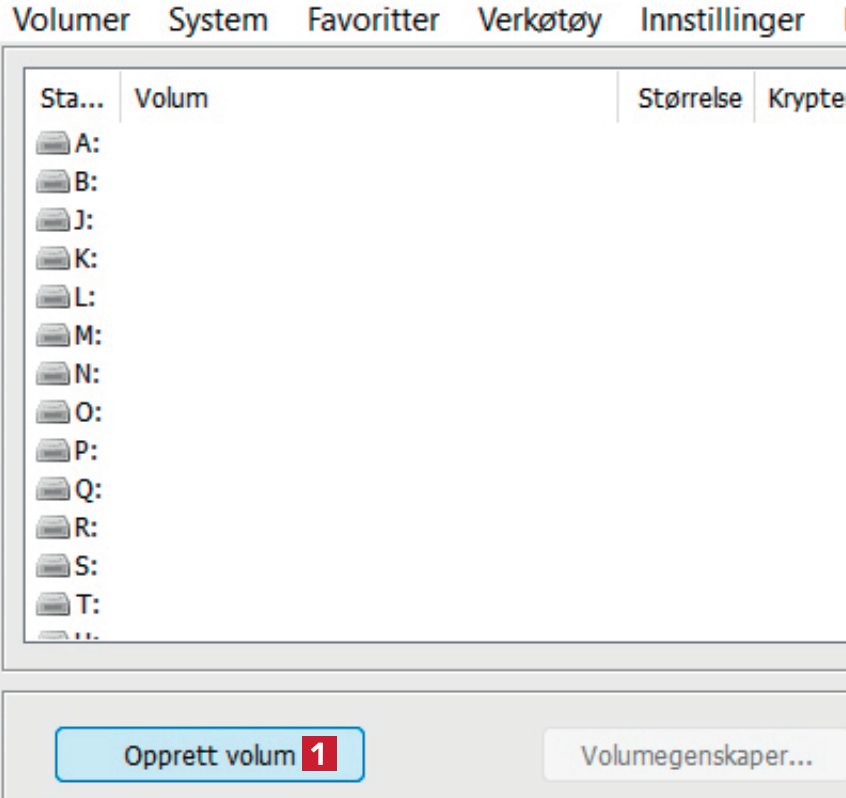
Task: Click the J: drive slot icon
Action: click(x=55, y=220)
